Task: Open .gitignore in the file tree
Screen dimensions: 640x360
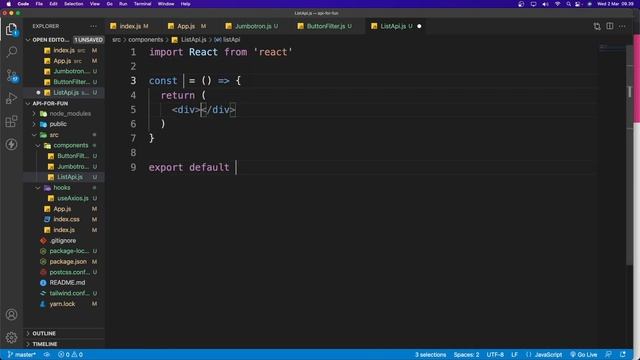Action: pos(63,241)
